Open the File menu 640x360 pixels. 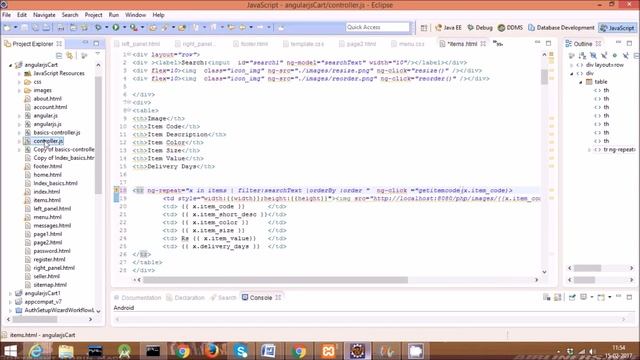(x=7, y=15)
